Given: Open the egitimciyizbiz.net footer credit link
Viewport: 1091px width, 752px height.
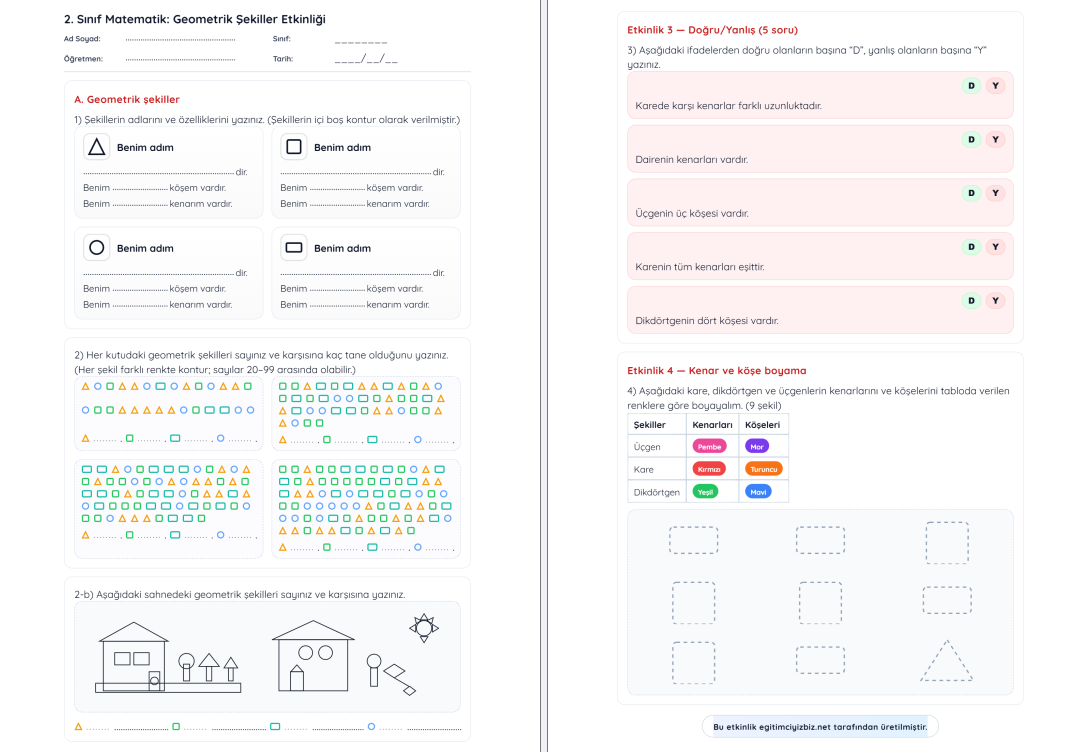Looking at the screenshot, I should (819, 727).
